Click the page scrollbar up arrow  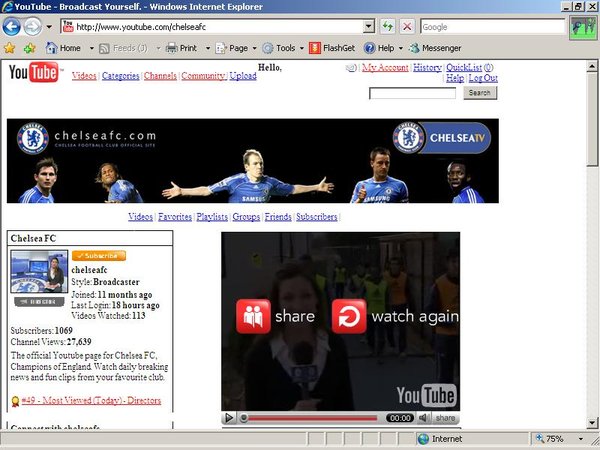pos(592,67)
